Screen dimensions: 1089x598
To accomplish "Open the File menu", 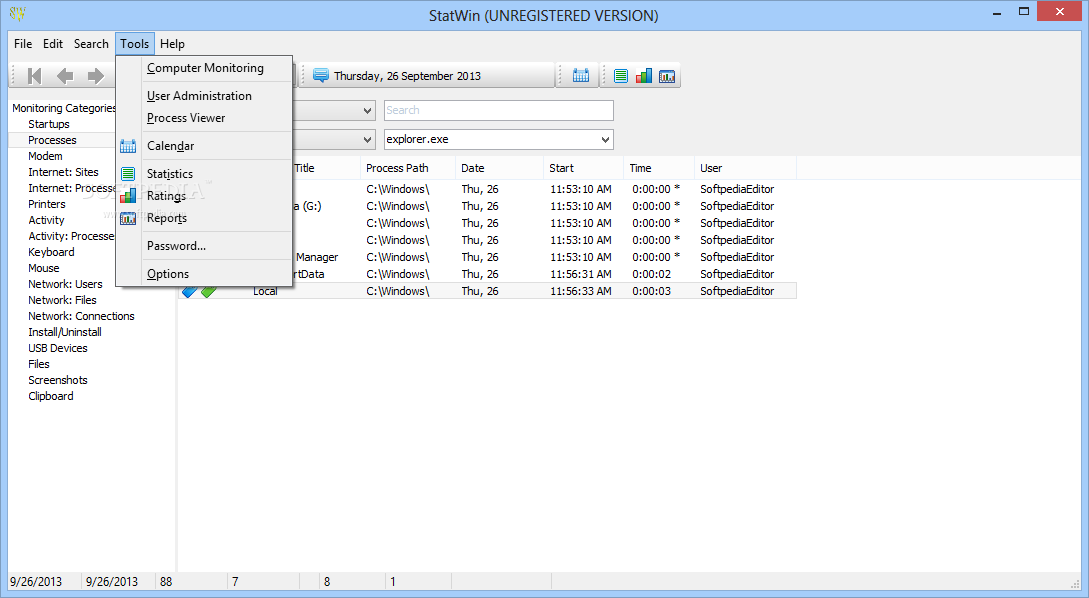I will (23, 44).
